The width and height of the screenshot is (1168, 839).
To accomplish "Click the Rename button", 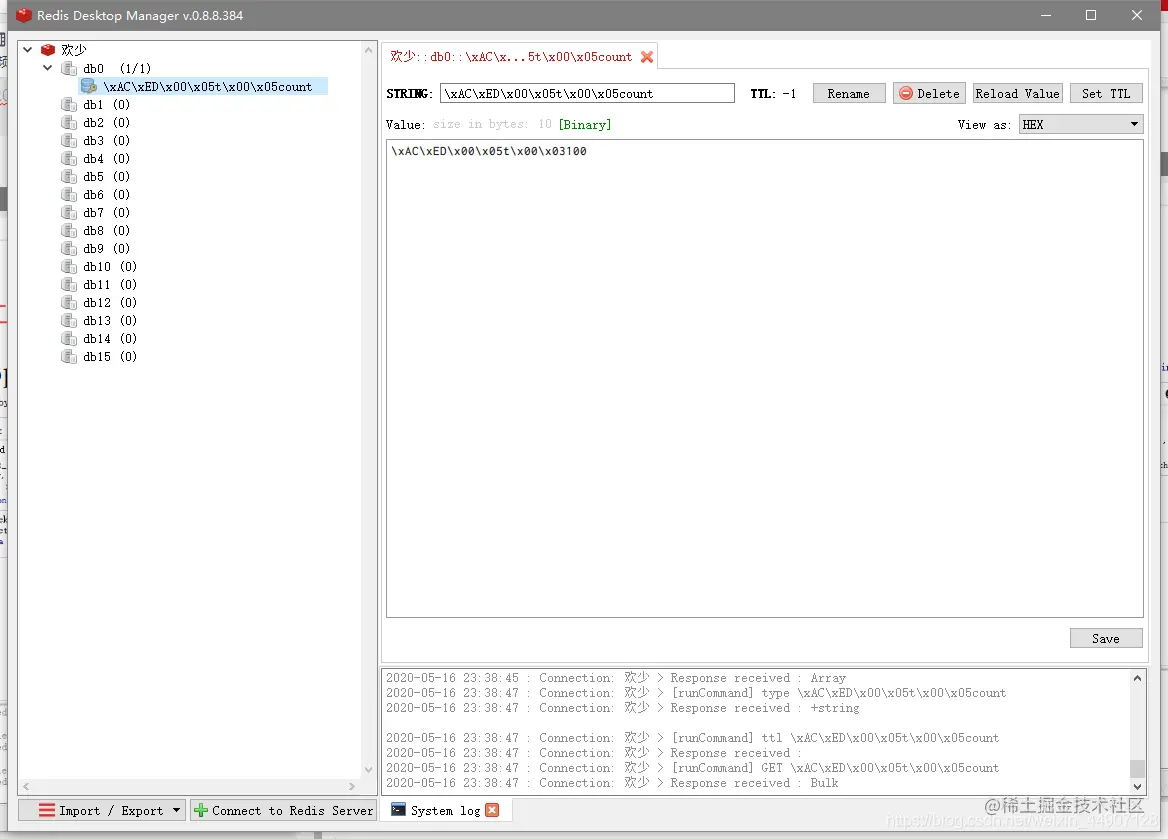I will [x=848, y=93].
